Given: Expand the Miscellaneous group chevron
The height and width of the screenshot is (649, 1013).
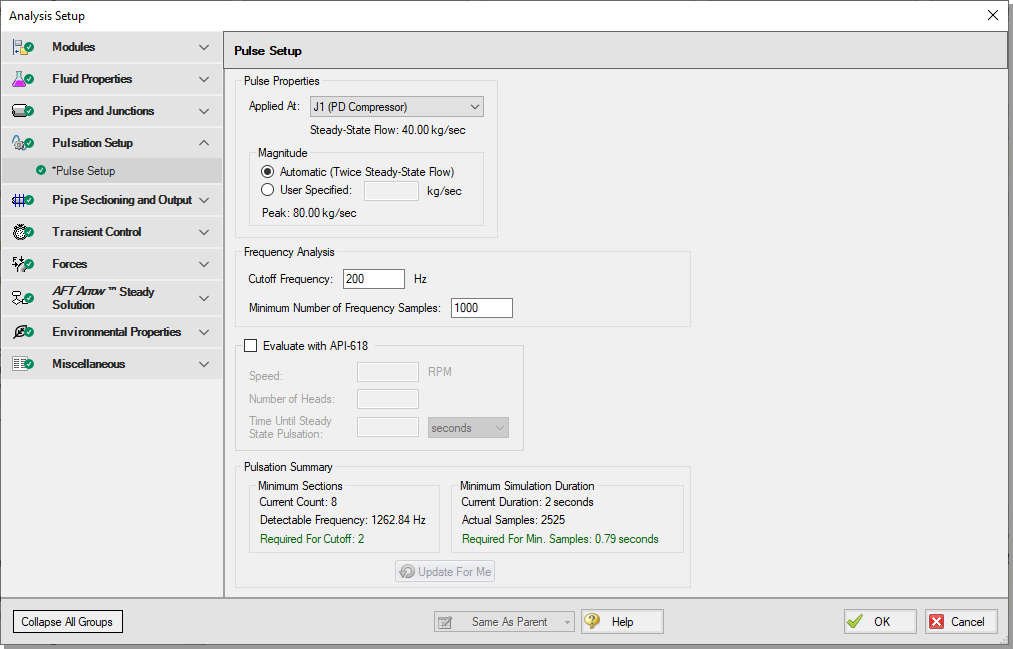Looking at the screenshot, I should pyautogui.click(x=204, y=364).
